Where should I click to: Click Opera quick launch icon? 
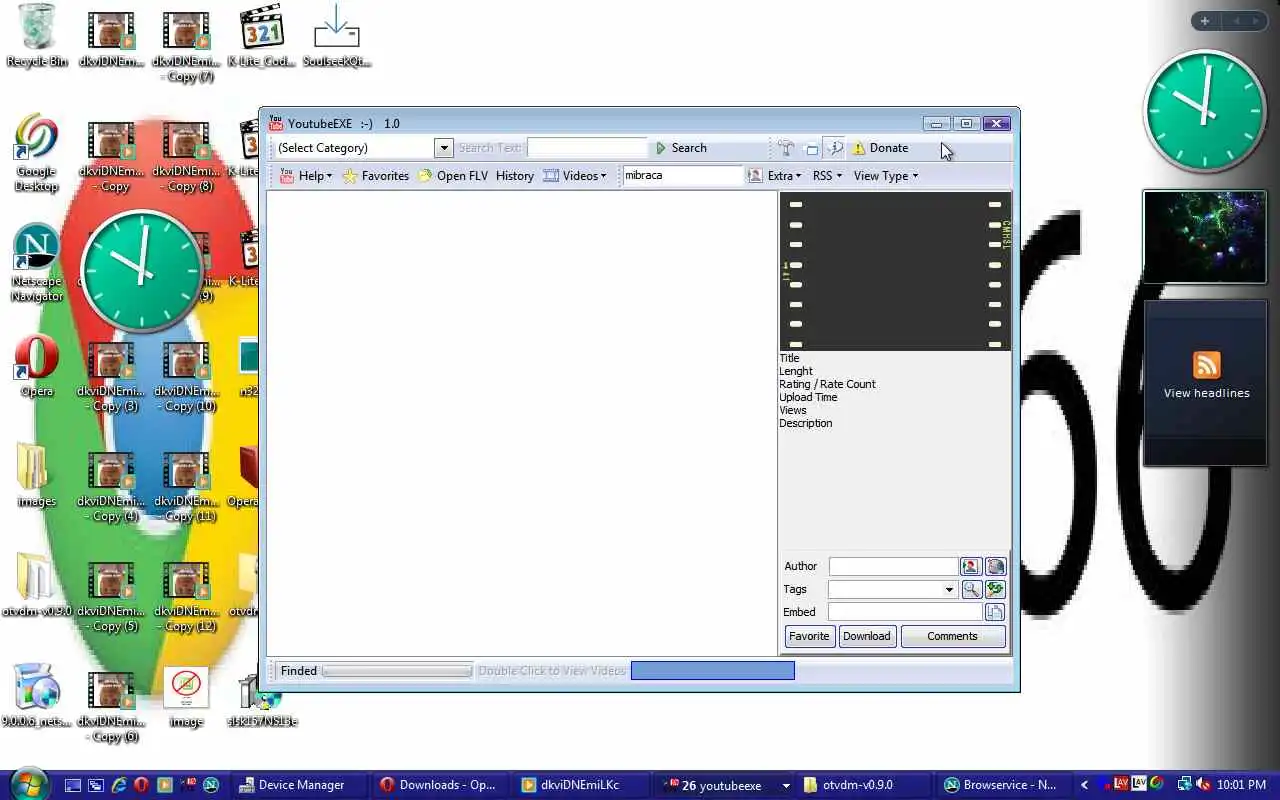tap(142, 785)
